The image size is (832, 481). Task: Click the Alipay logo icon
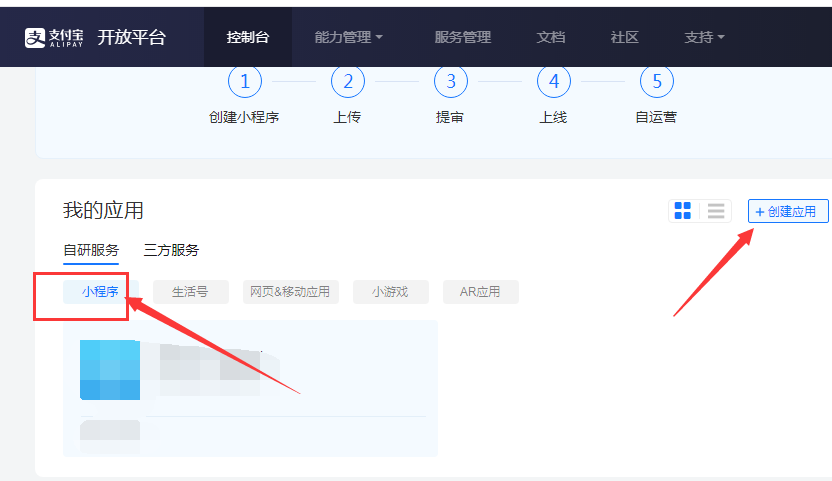[x=37, y=38]
